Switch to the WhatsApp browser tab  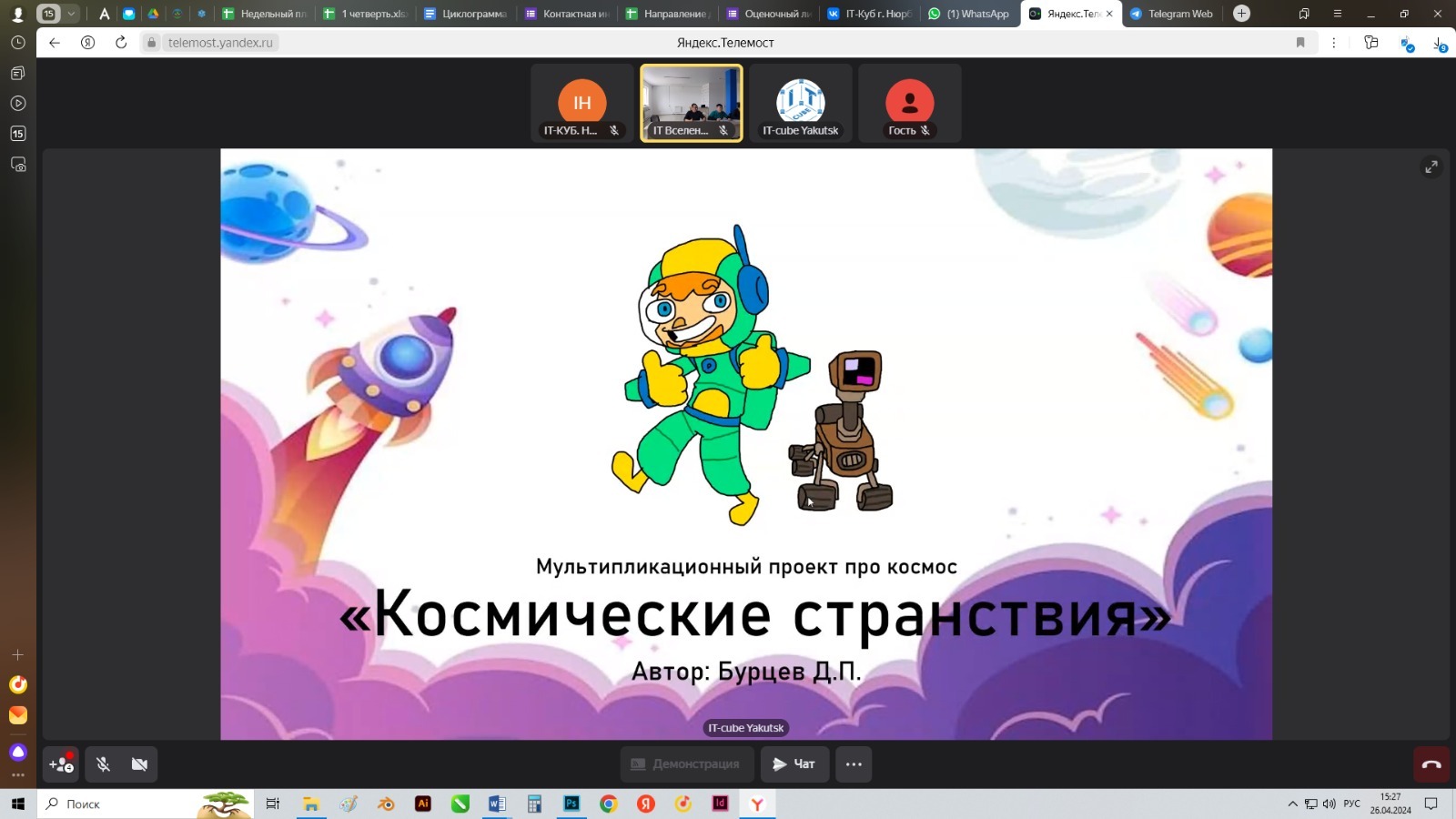(970, 14)
